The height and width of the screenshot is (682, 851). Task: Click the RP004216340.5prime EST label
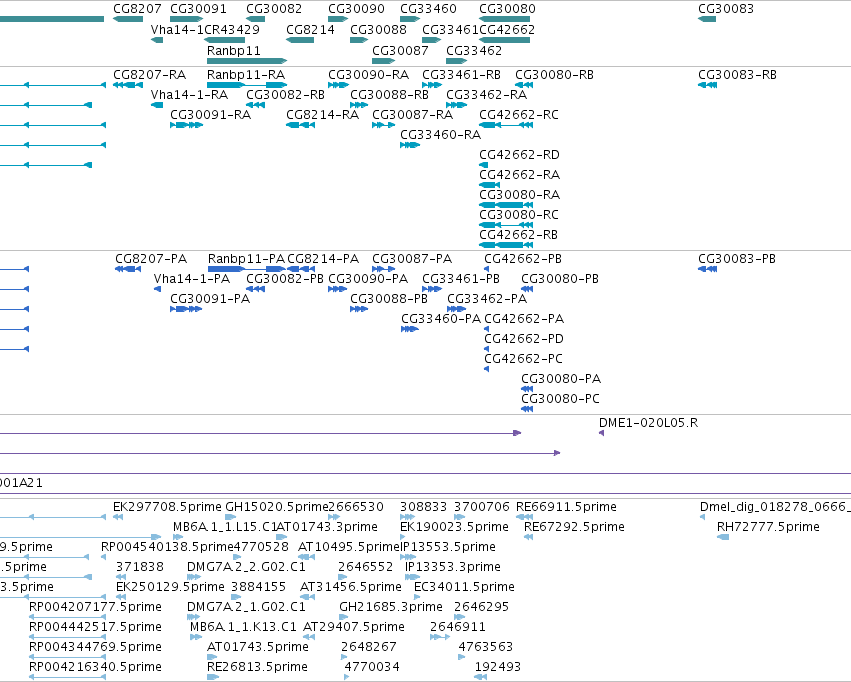tap(95, 666)
